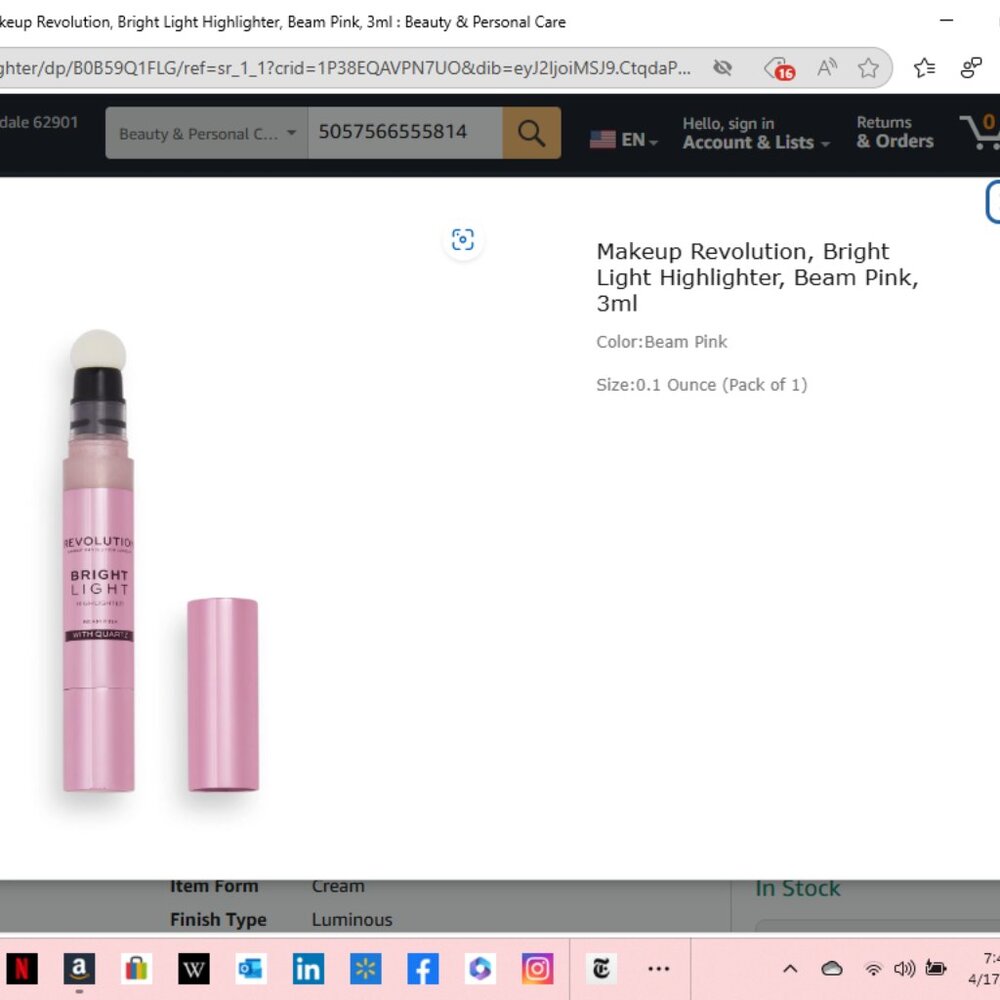1000x1000 pixels.
Task: Open the EN language selector dropdown
Action: (x=624, y=140)
